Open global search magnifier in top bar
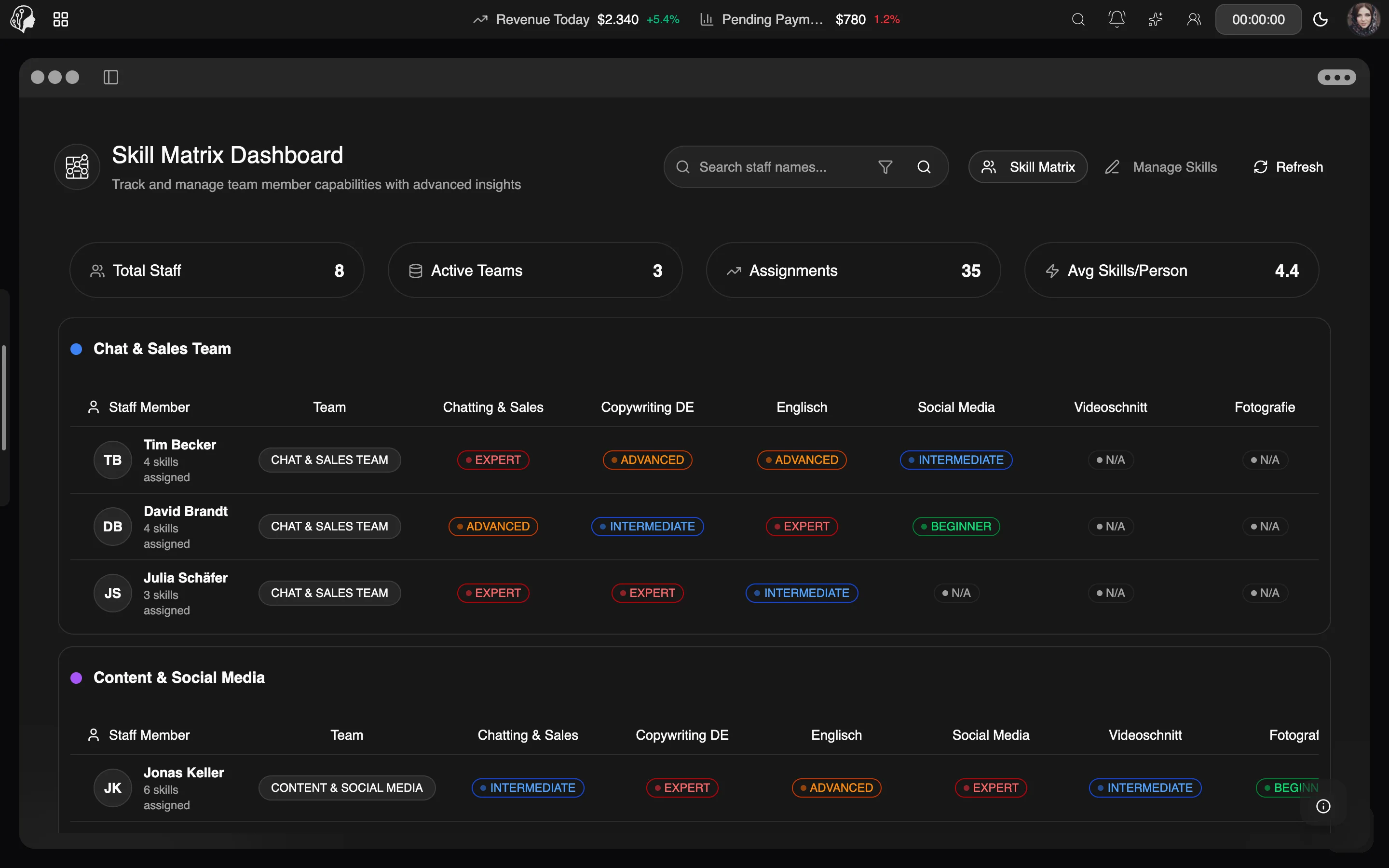Screen dimensions: 1389x868 pos(1078,19)
